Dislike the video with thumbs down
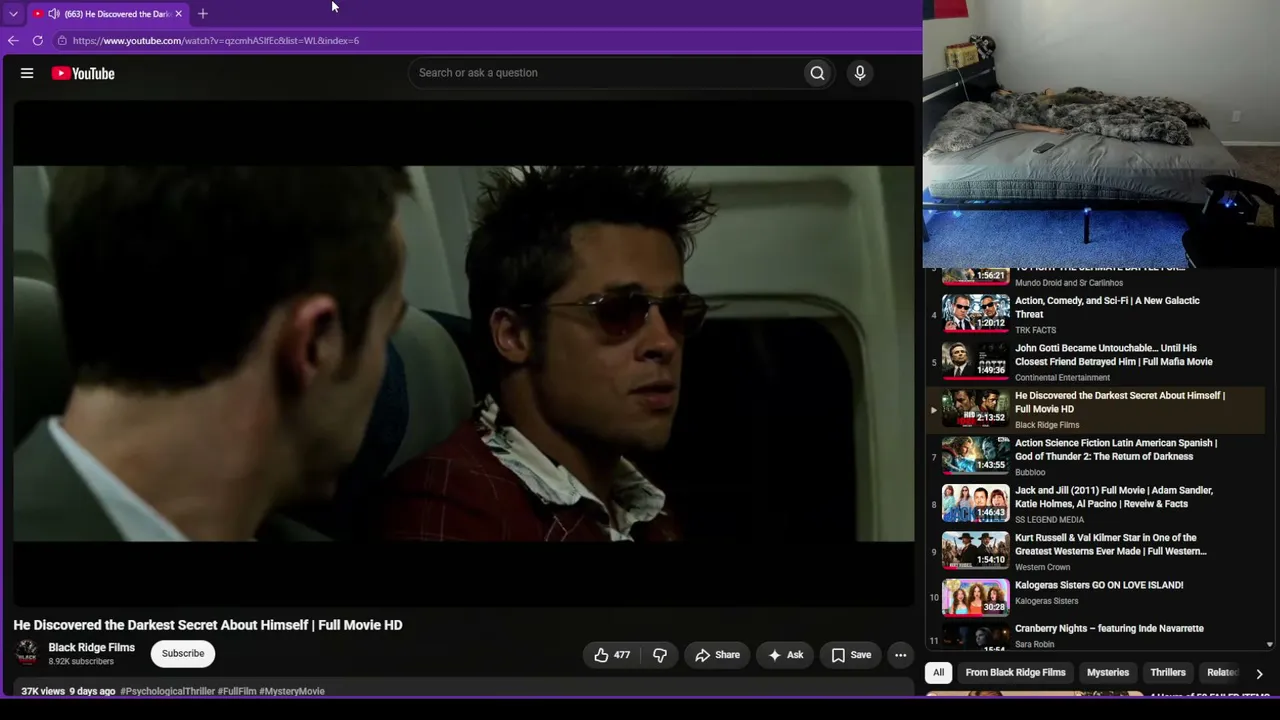This screenshot has height=720, width=1280. 660,655
